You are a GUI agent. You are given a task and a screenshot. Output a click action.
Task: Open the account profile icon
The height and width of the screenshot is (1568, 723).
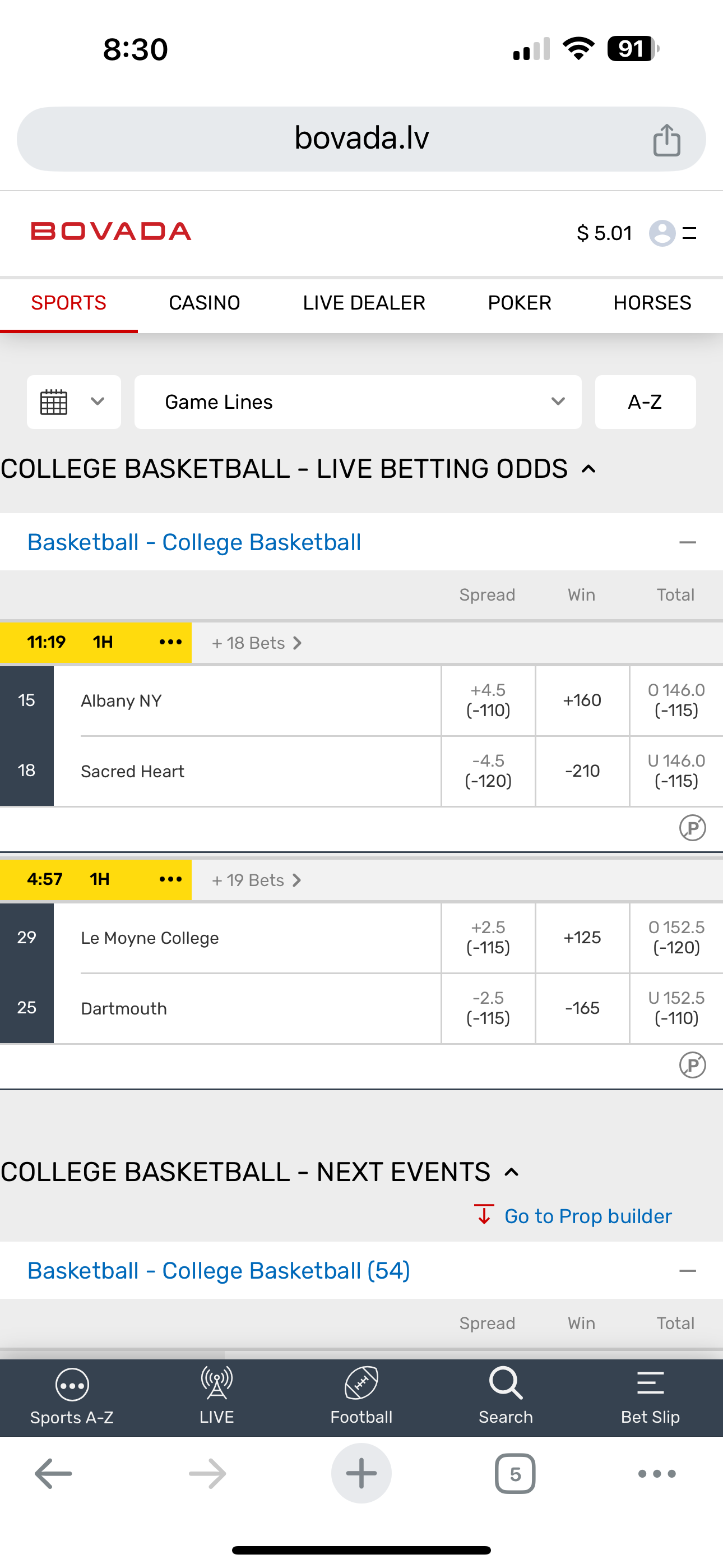(x=662, y=233)
